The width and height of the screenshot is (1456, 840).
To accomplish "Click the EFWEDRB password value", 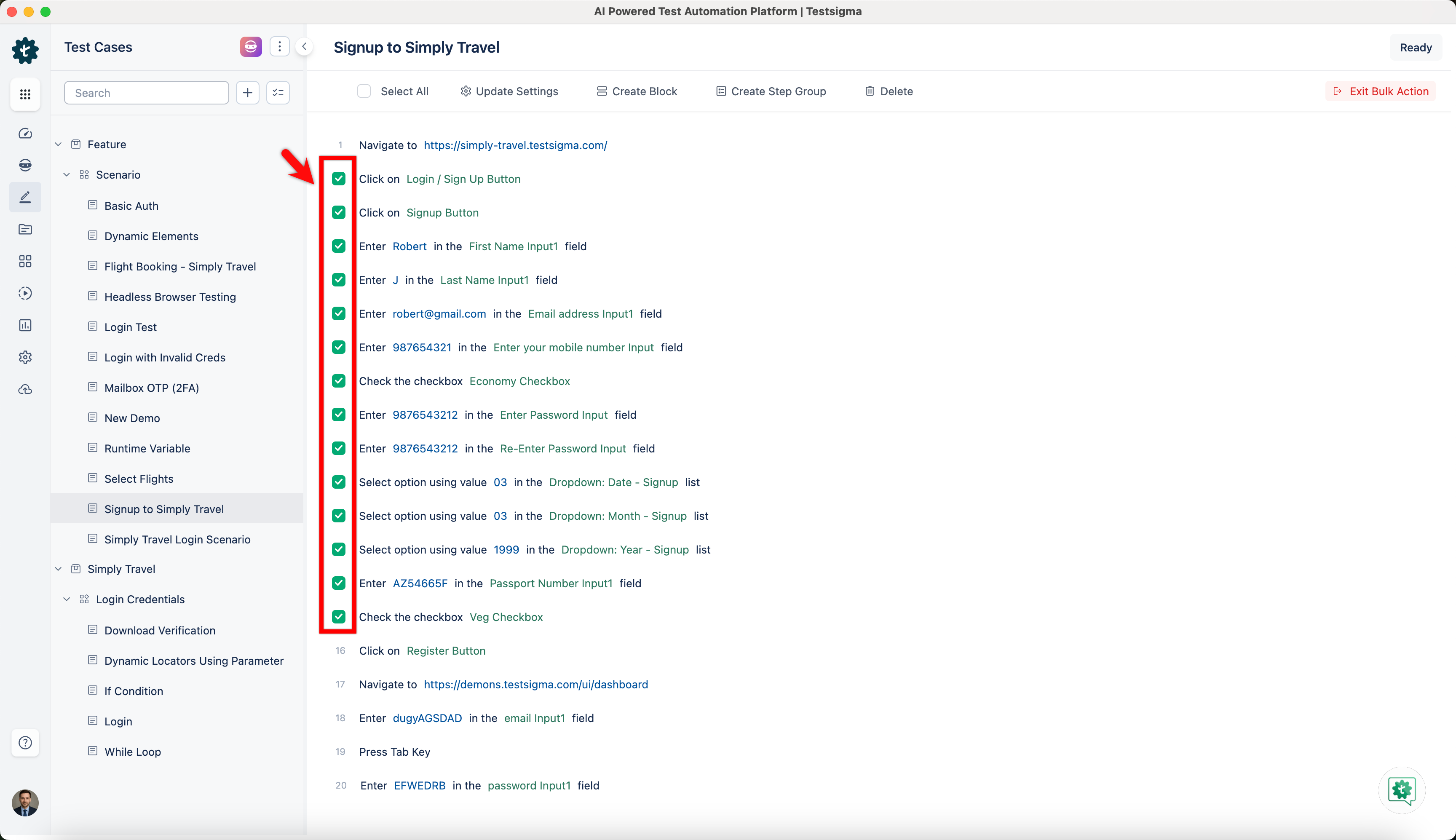I will pyautogui.click(x=419, y=785).
